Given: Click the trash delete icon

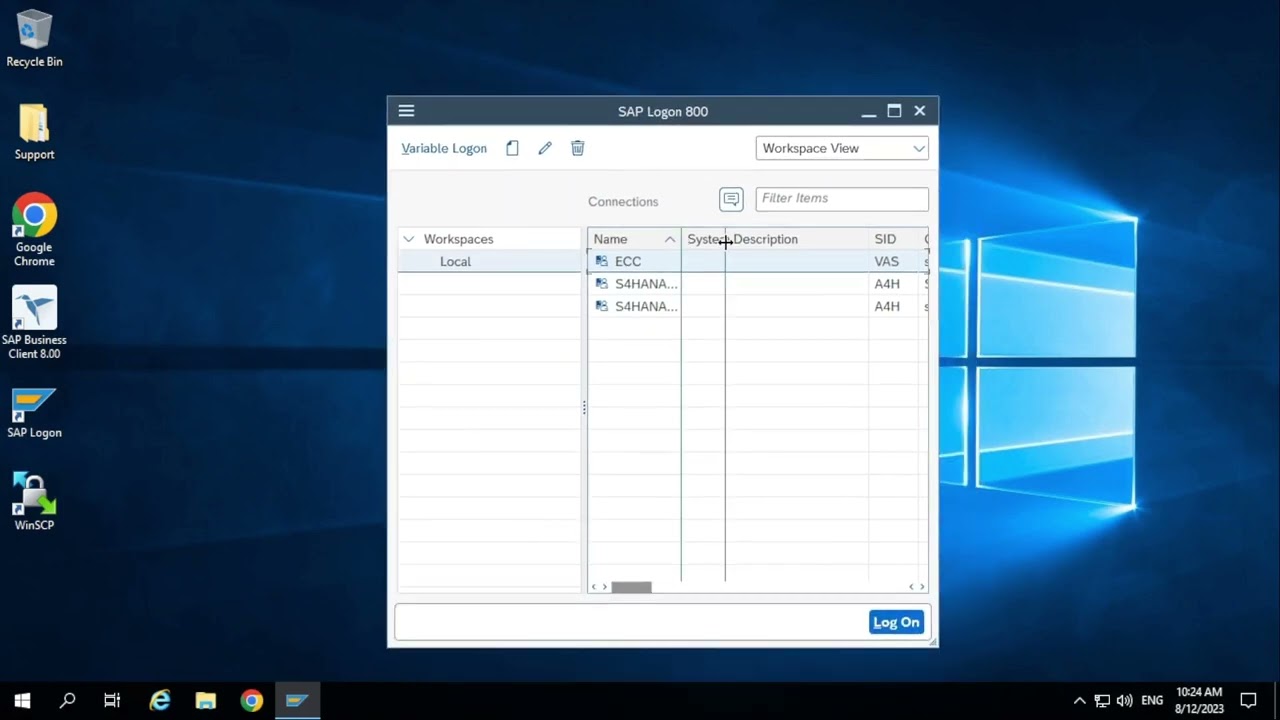Looking at the screenshot, I should (x=577, y=148).
